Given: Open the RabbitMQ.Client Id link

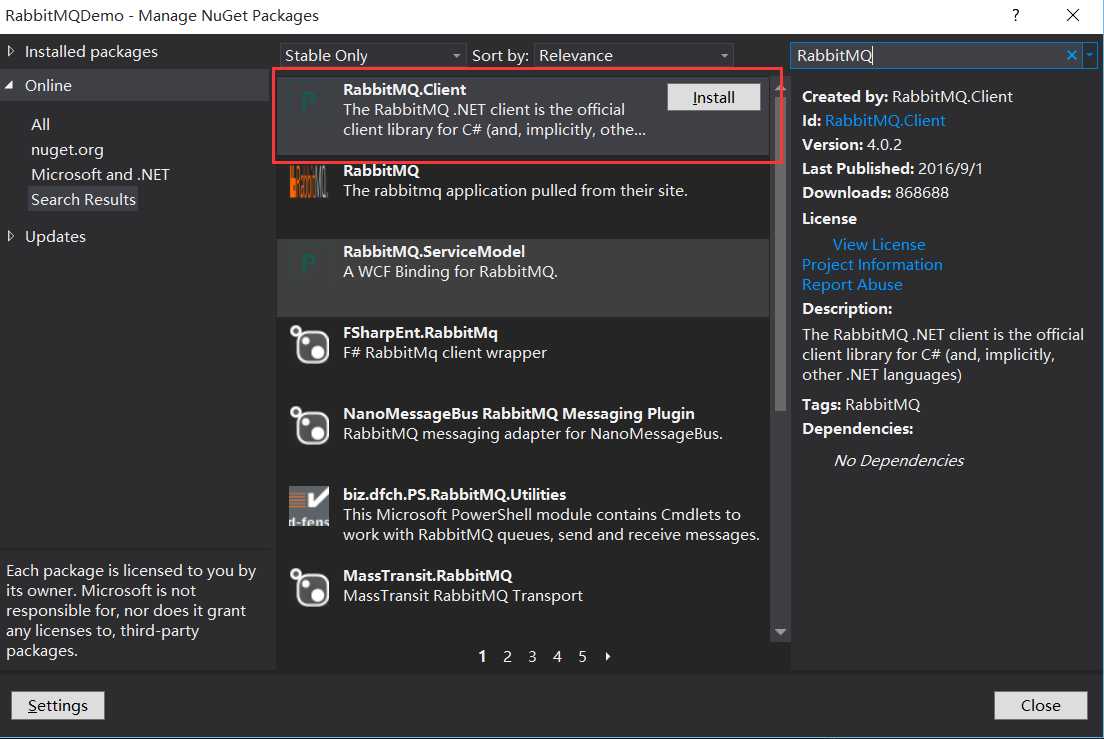Looking at the screenshot, I should (x=884, y=120).
